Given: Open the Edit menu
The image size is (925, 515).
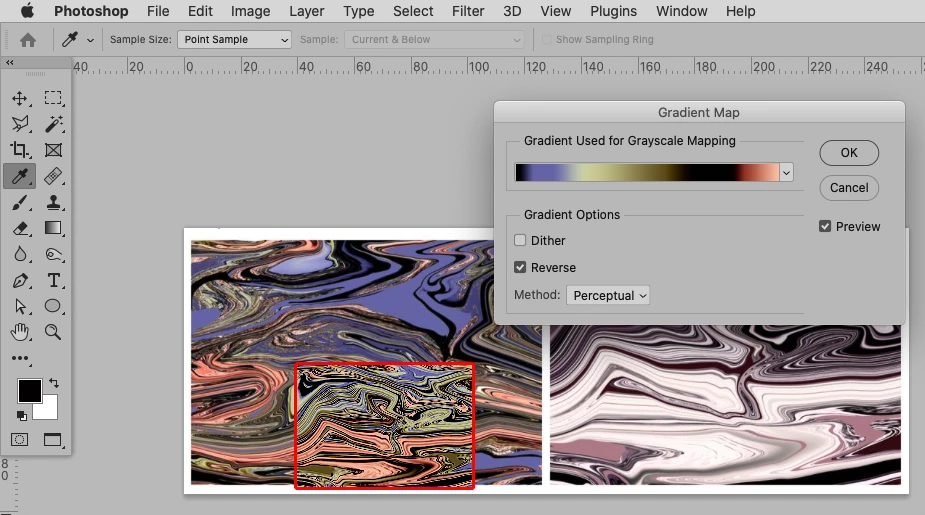Looking at the screenshot, I should 200,11.
